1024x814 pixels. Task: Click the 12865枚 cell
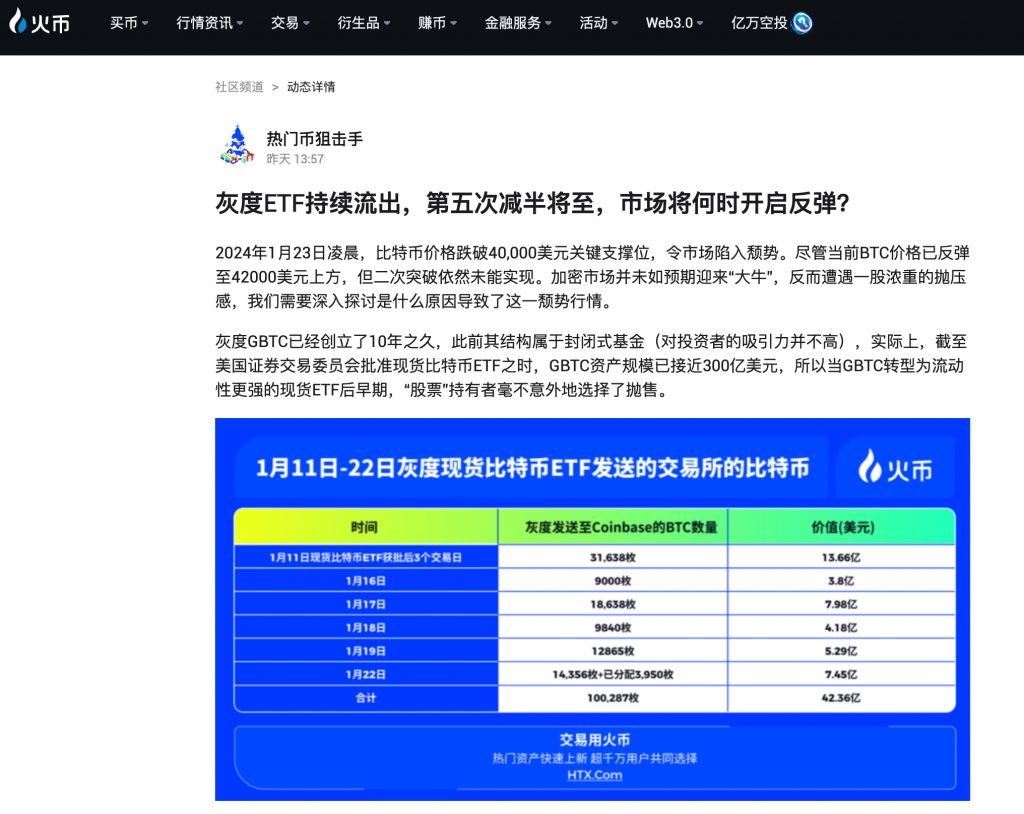(x=613, y=651)
